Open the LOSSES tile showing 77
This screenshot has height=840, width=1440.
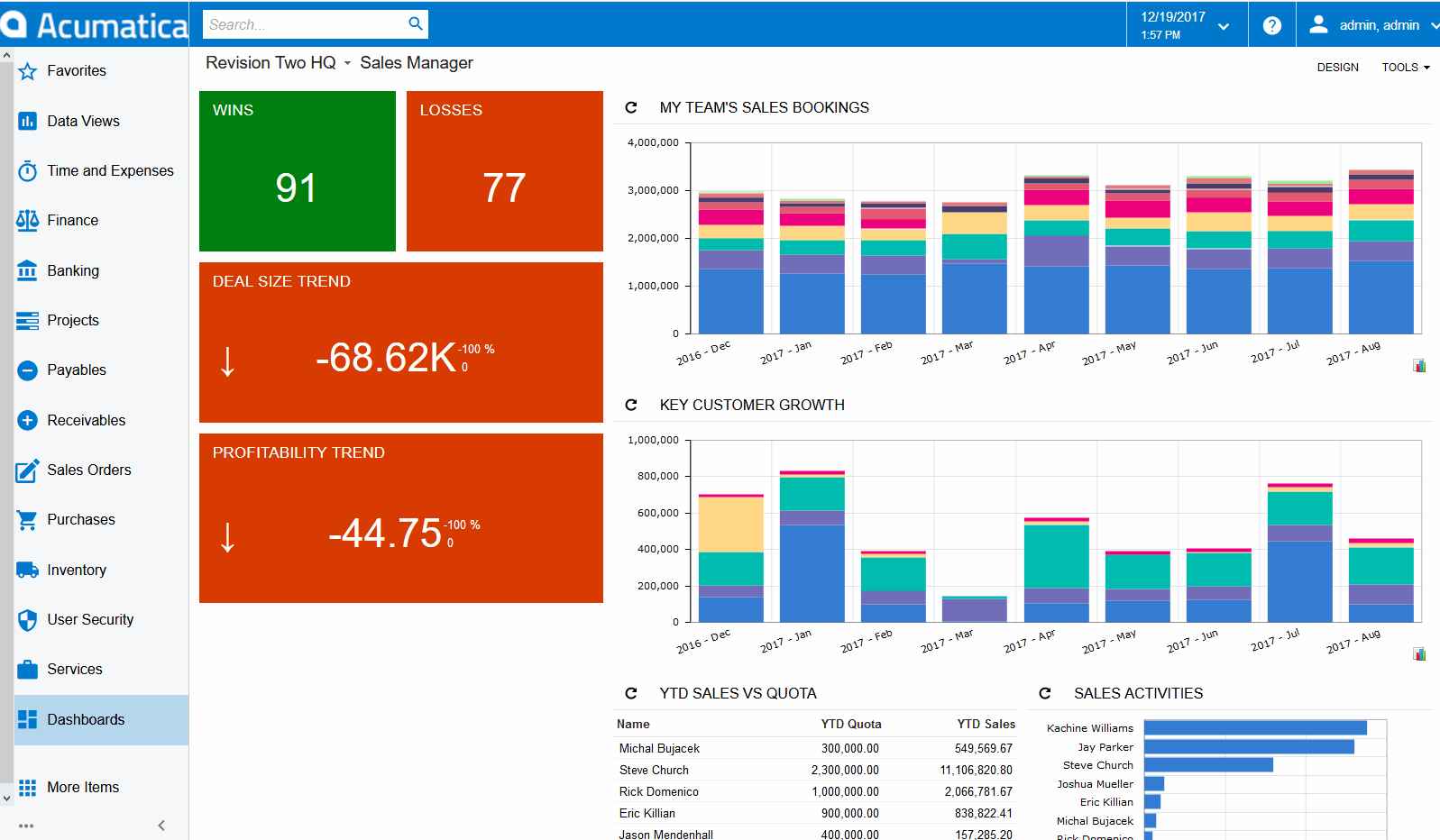pyautogui.click(x=505, y=171)
